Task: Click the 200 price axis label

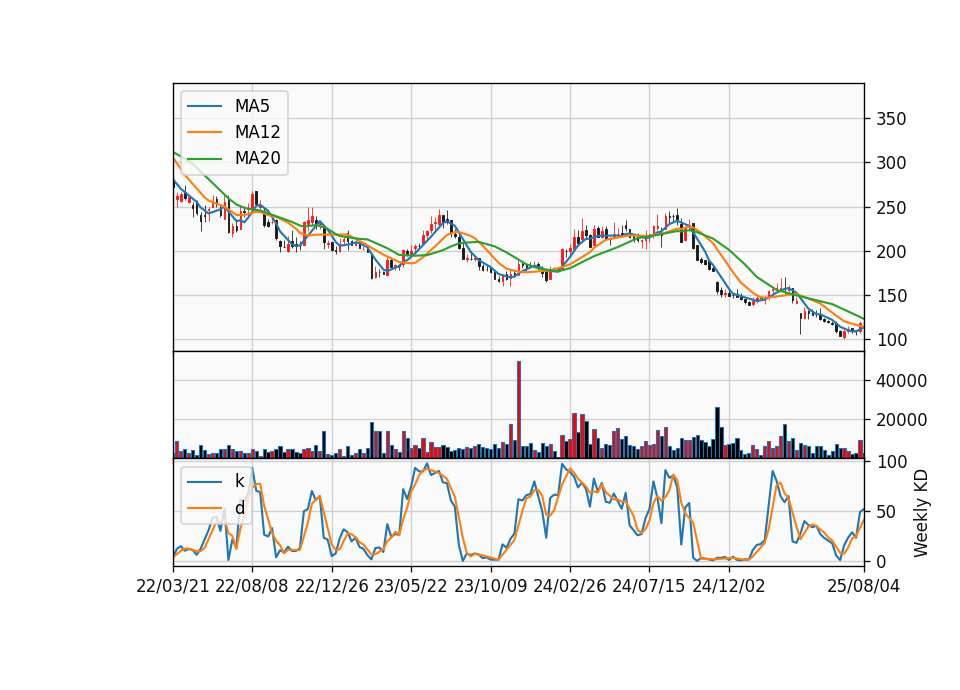Action: point(891,252)
